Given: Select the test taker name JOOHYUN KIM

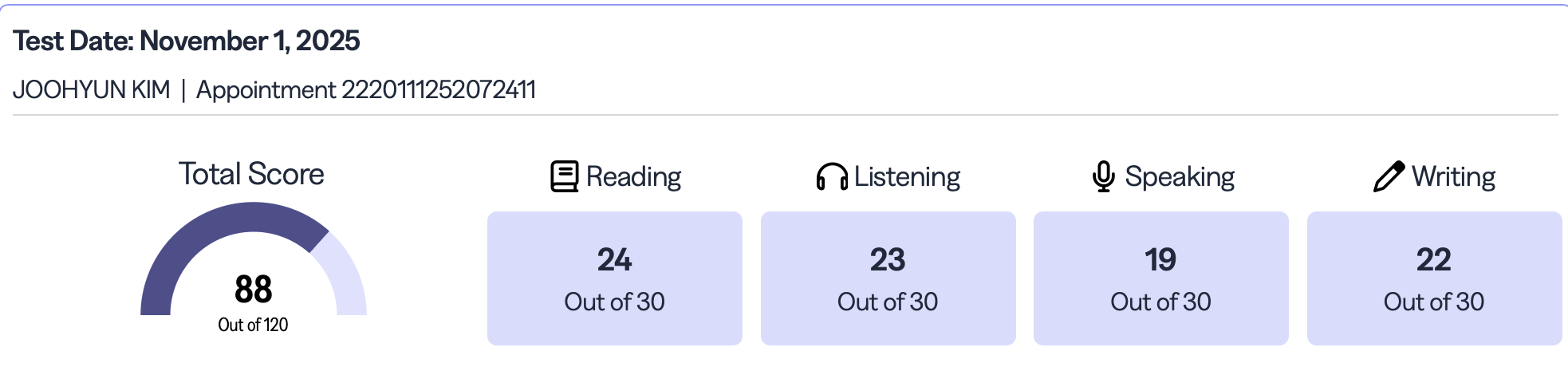Looking at the screenshot, I should 92,89.
